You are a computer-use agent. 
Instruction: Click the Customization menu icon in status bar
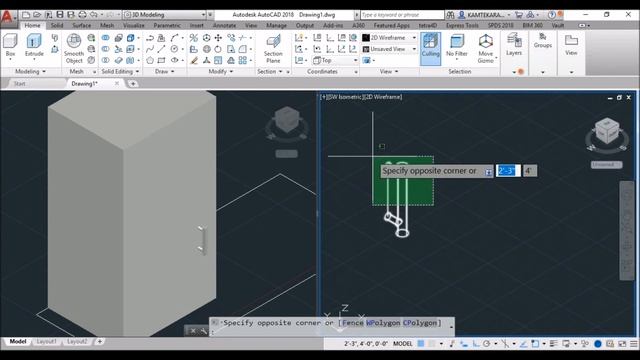click(x=633, y=344)
